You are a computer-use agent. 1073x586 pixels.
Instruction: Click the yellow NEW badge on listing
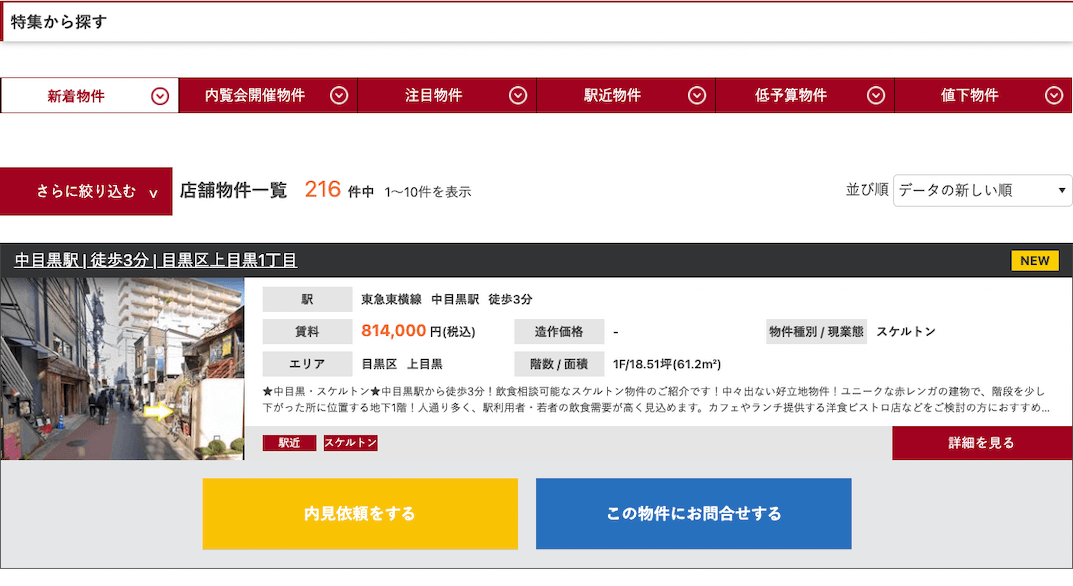(x=1034, y=261)
